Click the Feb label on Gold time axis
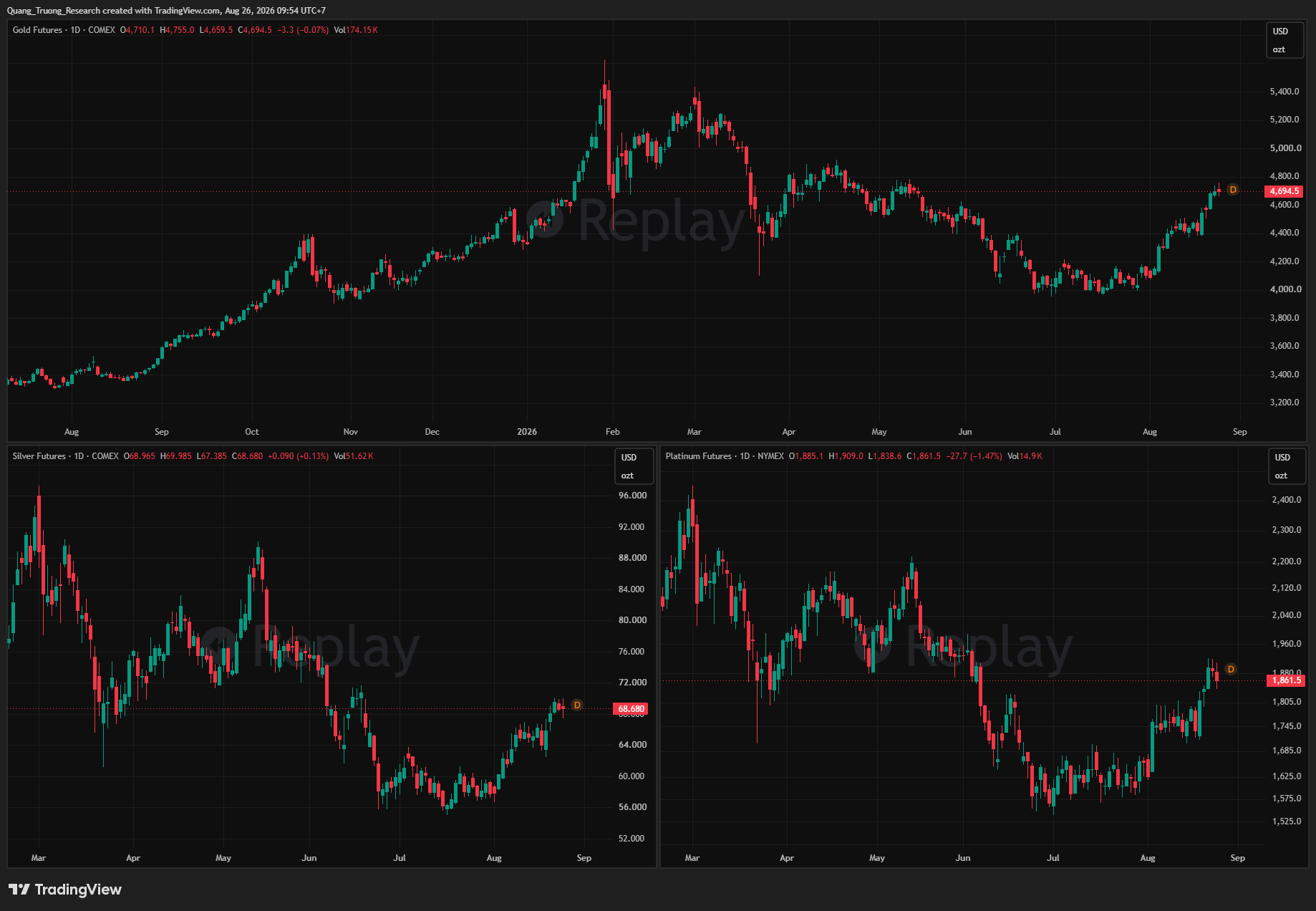The image size is (1316, 911). pyautogui.click(x=613, y=432)
